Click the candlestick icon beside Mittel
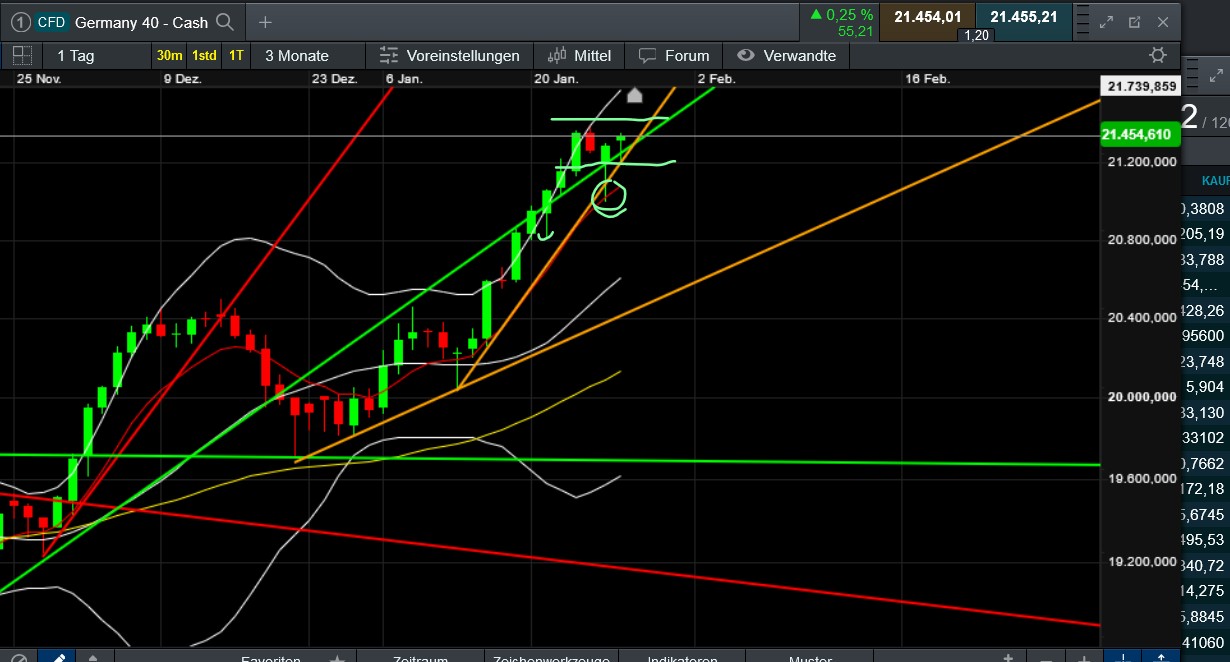1230x662 pixels. (555, 55)
